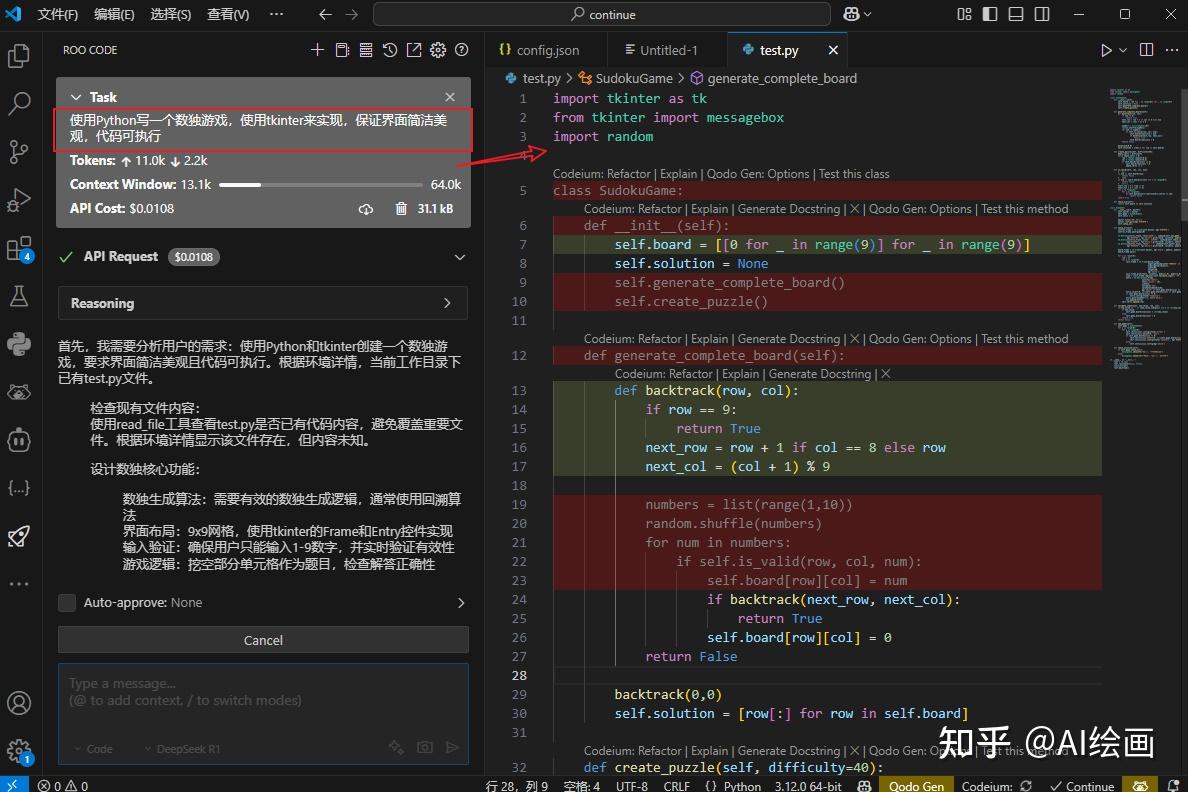The height and width of the screenshot is (792, 1188).
Task: Open Roo Code task history icon
Action: coord(390,49)
